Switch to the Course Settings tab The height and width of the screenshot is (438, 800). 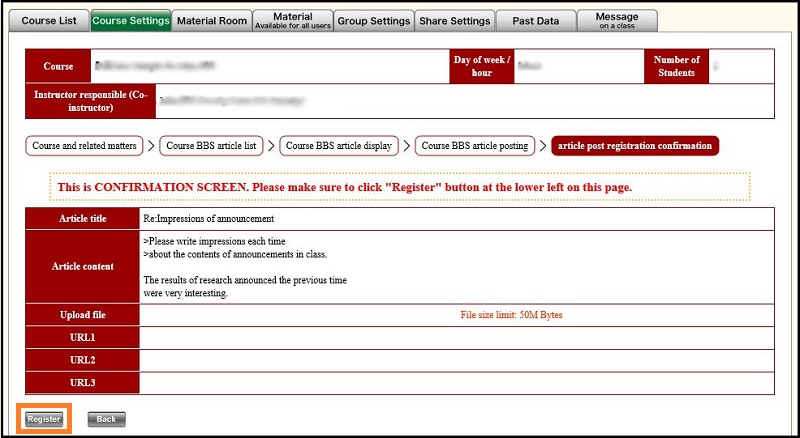(130, 21)
